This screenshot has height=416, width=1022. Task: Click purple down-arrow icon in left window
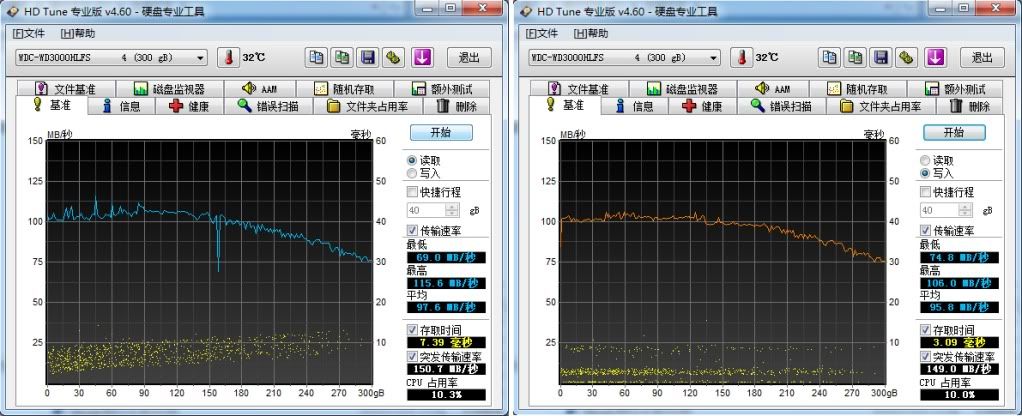422,57
